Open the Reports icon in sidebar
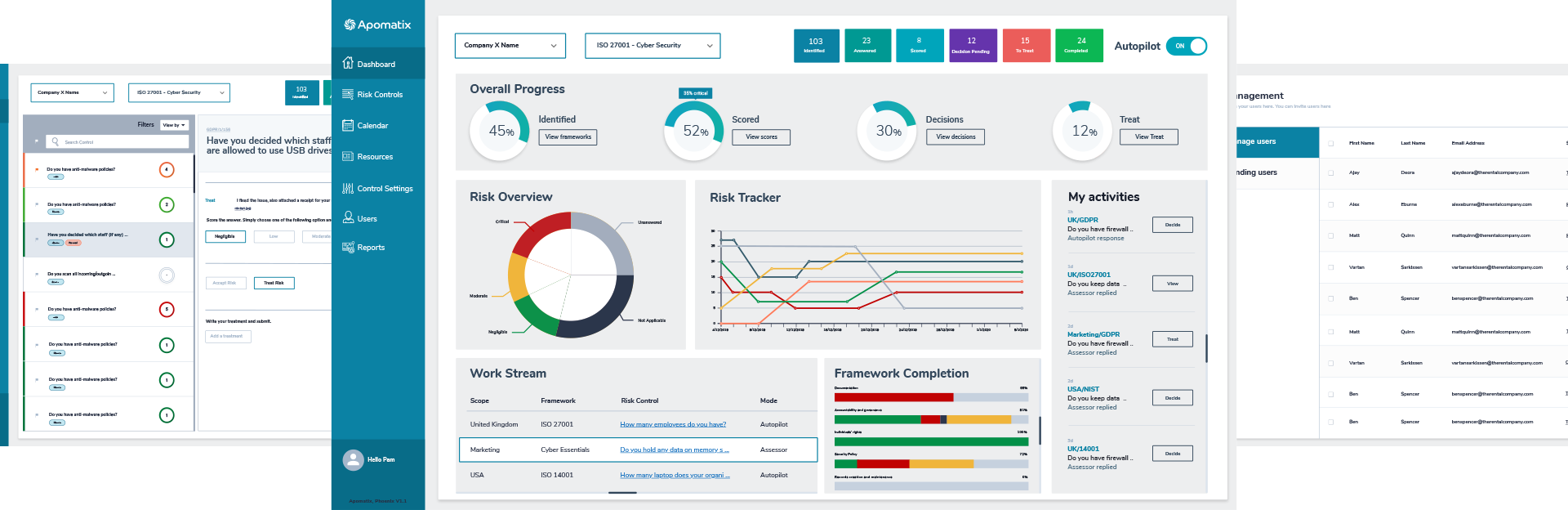 coord(348,247)
